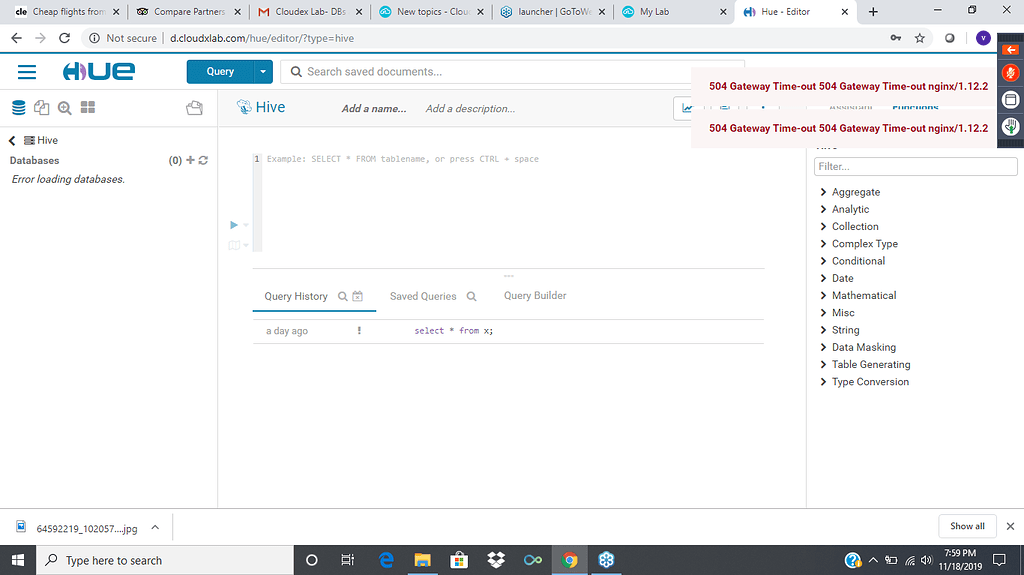Image resolution: width=1024 pixels, height=575 pixels.
Task: Open 'select * from x;' history entry
Action: 454,331
